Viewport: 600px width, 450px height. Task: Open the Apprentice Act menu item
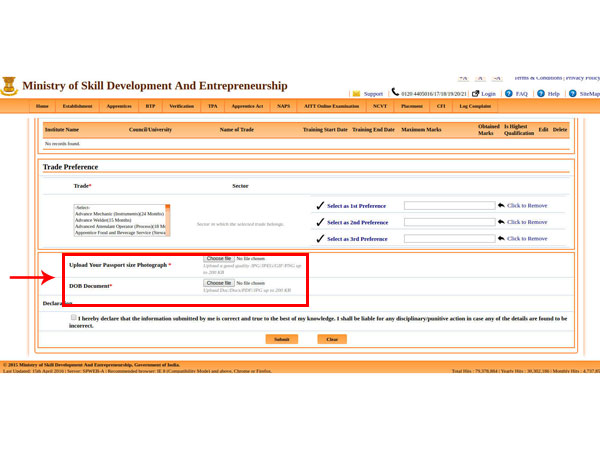click(x=247, y=106)
